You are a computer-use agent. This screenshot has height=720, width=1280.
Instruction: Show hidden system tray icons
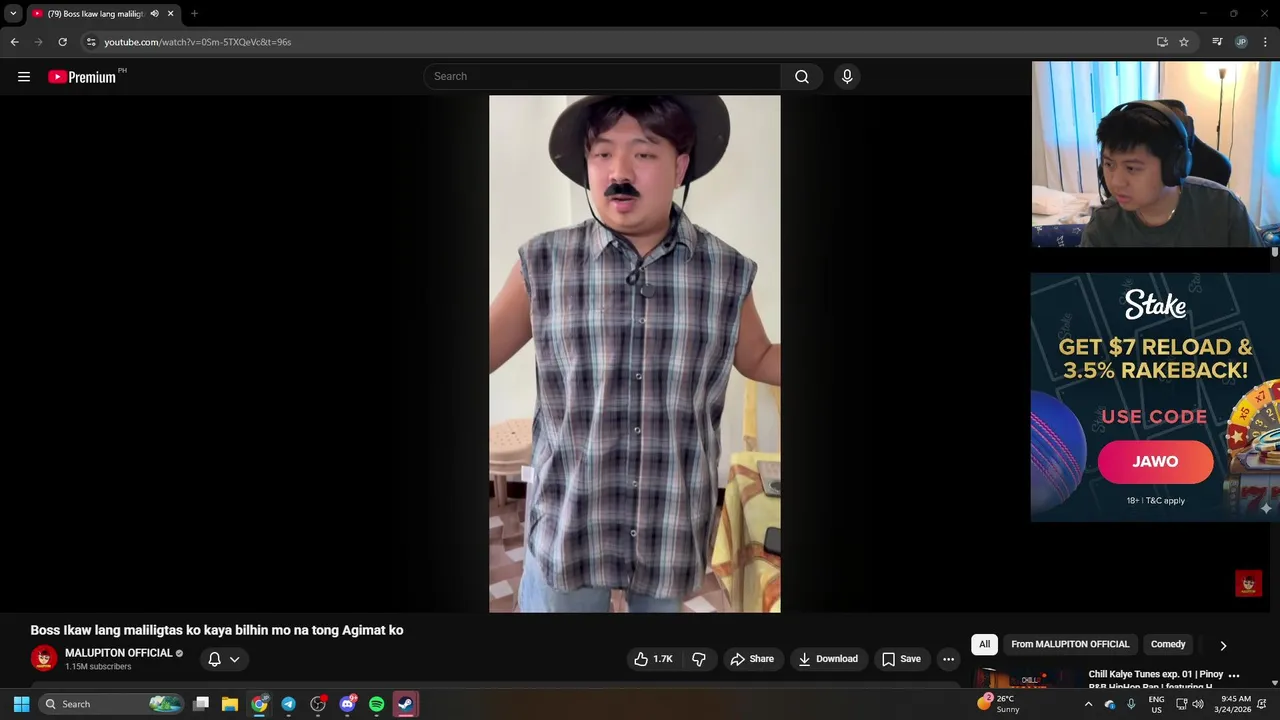(1088, 704)
